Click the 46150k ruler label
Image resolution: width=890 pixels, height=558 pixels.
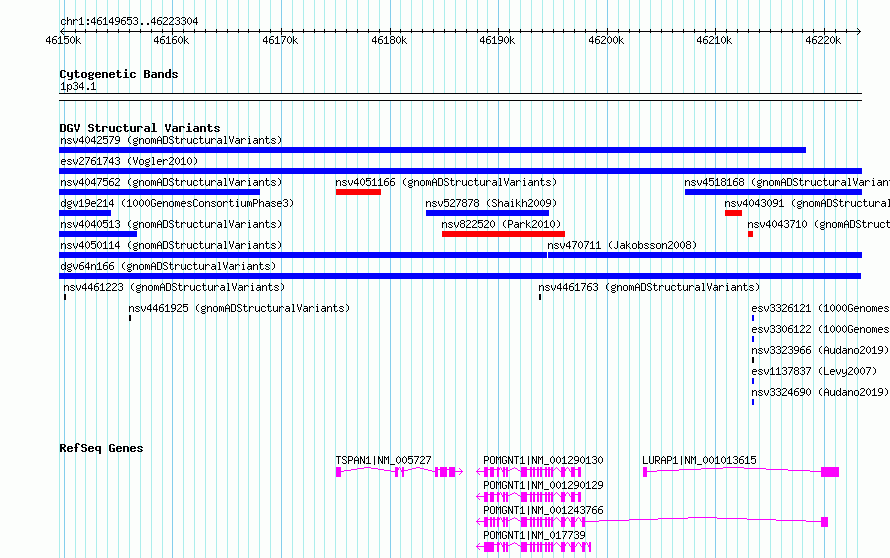tap(63, 40)
